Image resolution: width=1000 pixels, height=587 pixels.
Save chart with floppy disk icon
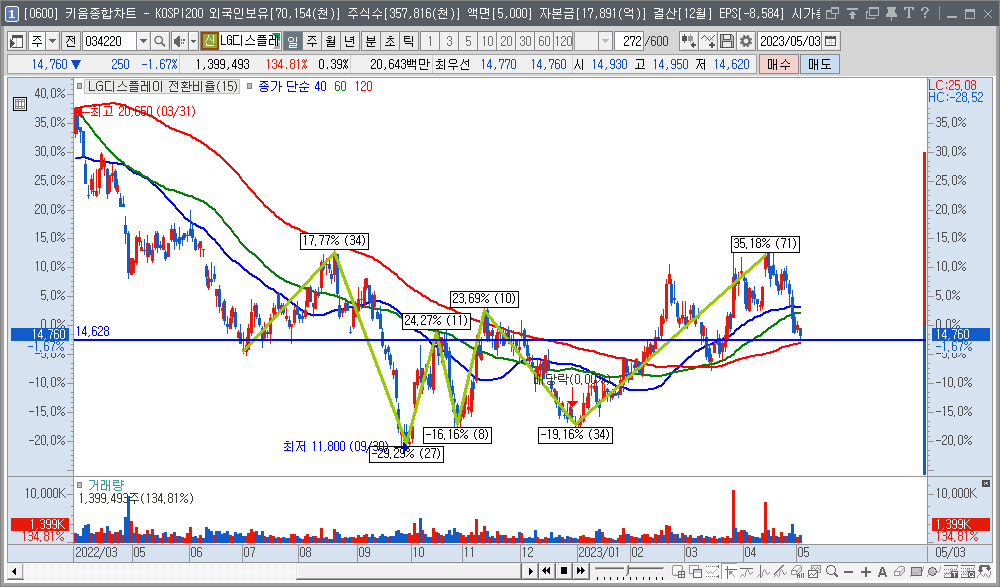[726, 41]
